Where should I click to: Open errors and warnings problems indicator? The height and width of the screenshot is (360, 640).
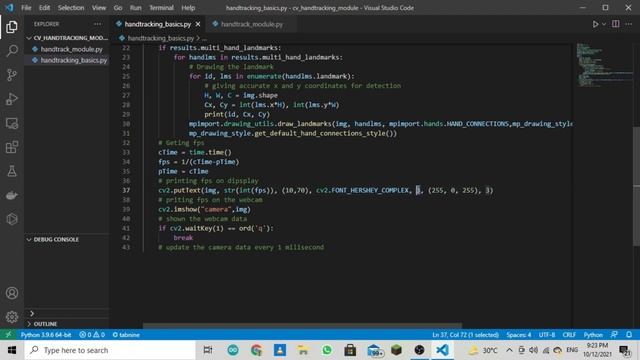pyautogui.click(x=92, y=335)
